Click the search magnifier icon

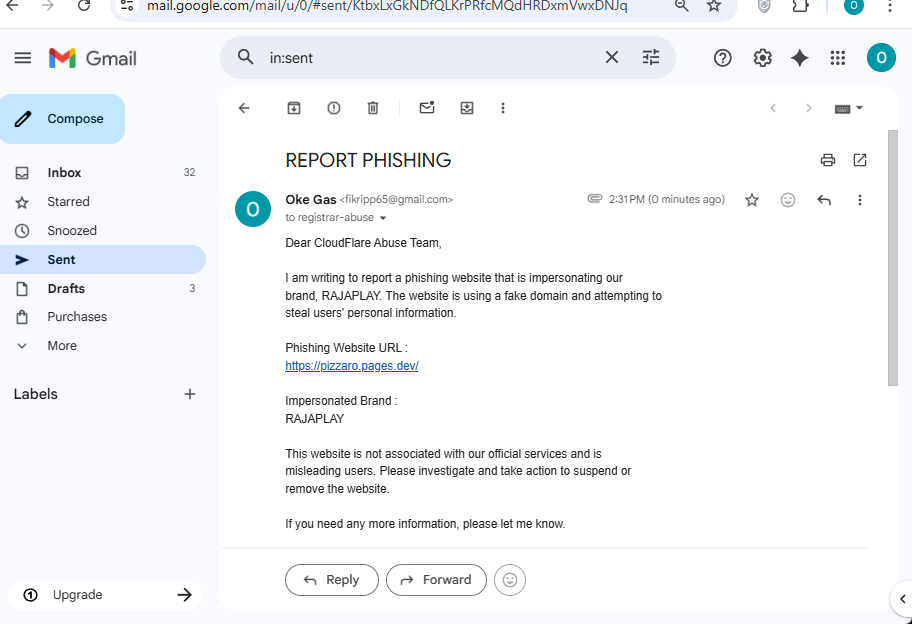(x=246, y=57)
